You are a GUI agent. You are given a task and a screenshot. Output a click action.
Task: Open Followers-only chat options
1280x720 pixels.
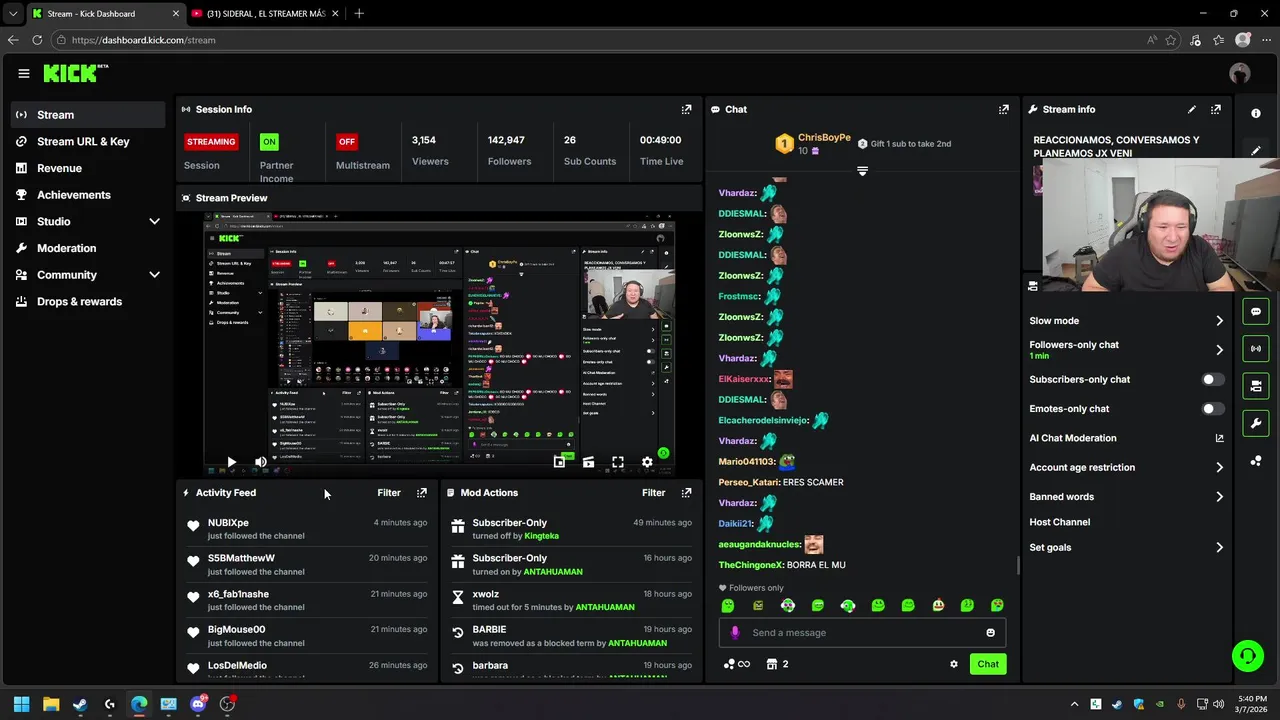tap(1126, 350)
